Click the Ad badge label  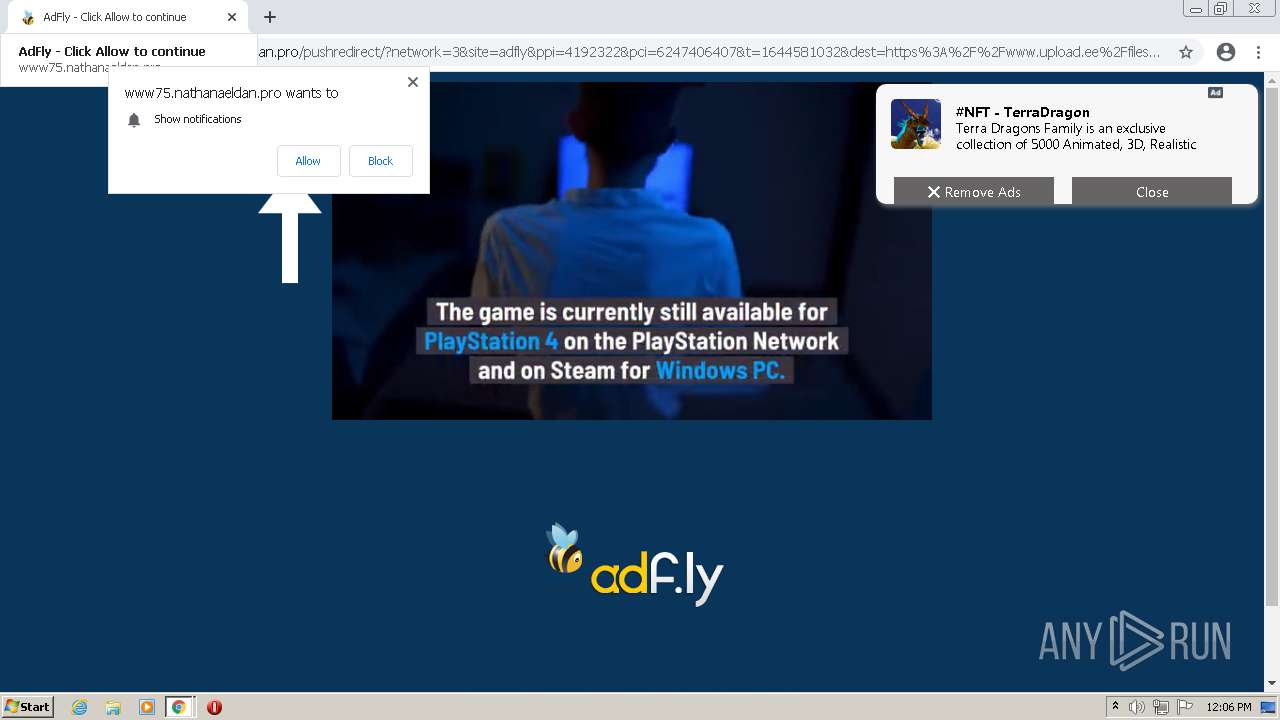[1215, 93]
